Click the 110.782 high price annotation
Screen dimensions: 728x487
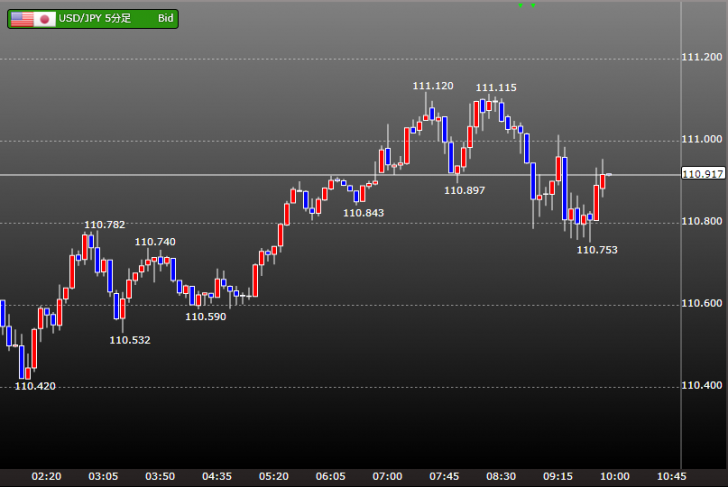105,225
